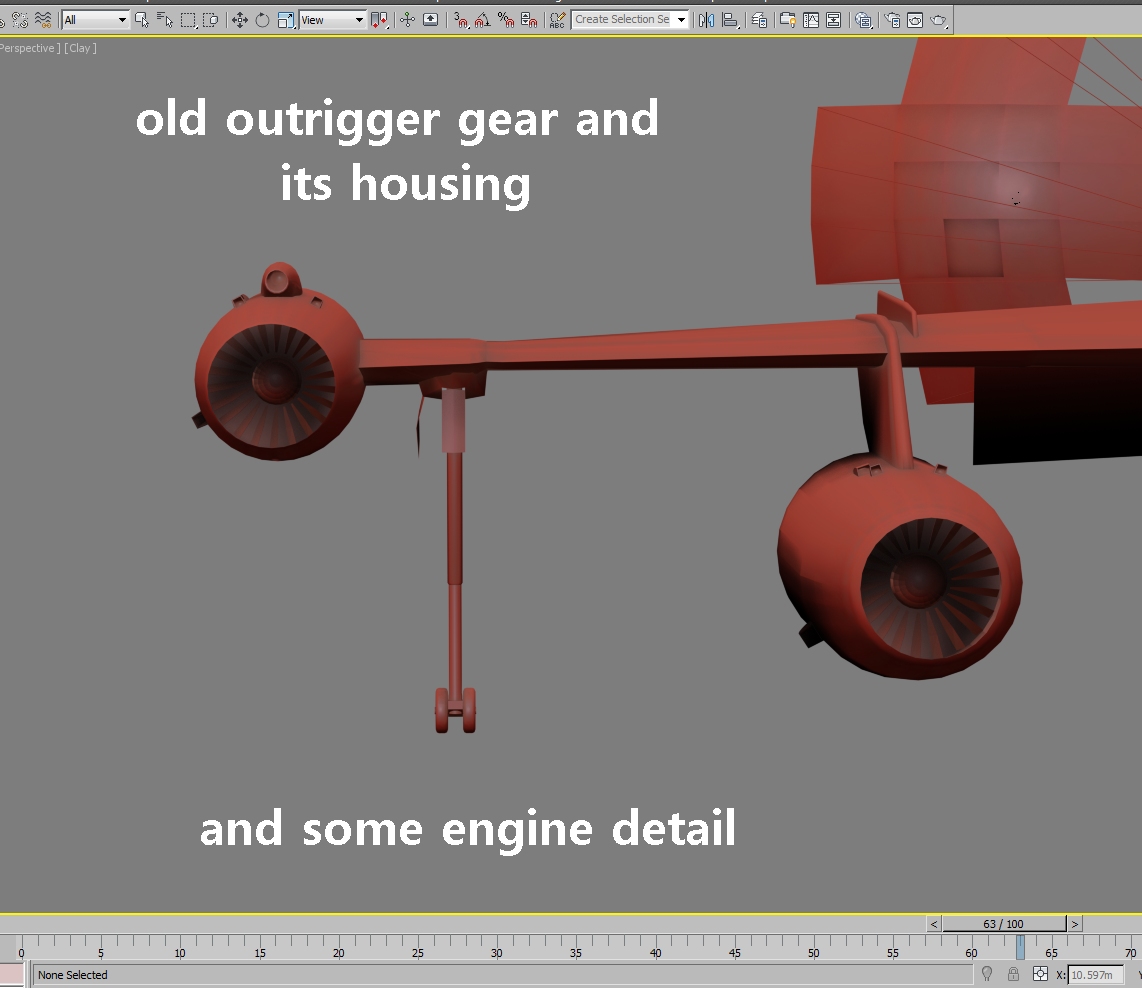This screenshot has height=988, width=1142.
Task: Select the Select Object arrow tool
Action: (142, 20)
